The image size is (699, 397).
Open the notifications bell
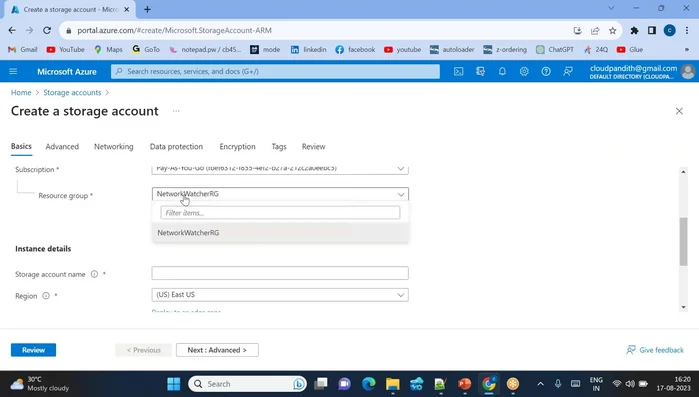click(502, 71)
